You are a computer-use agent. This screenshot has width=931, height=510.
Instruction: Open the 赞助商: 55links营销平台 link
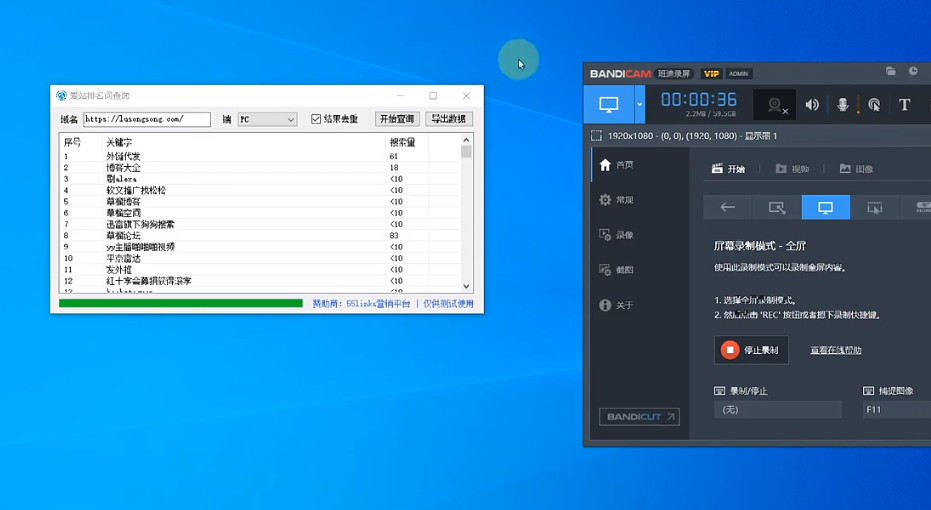click(361, 303)
